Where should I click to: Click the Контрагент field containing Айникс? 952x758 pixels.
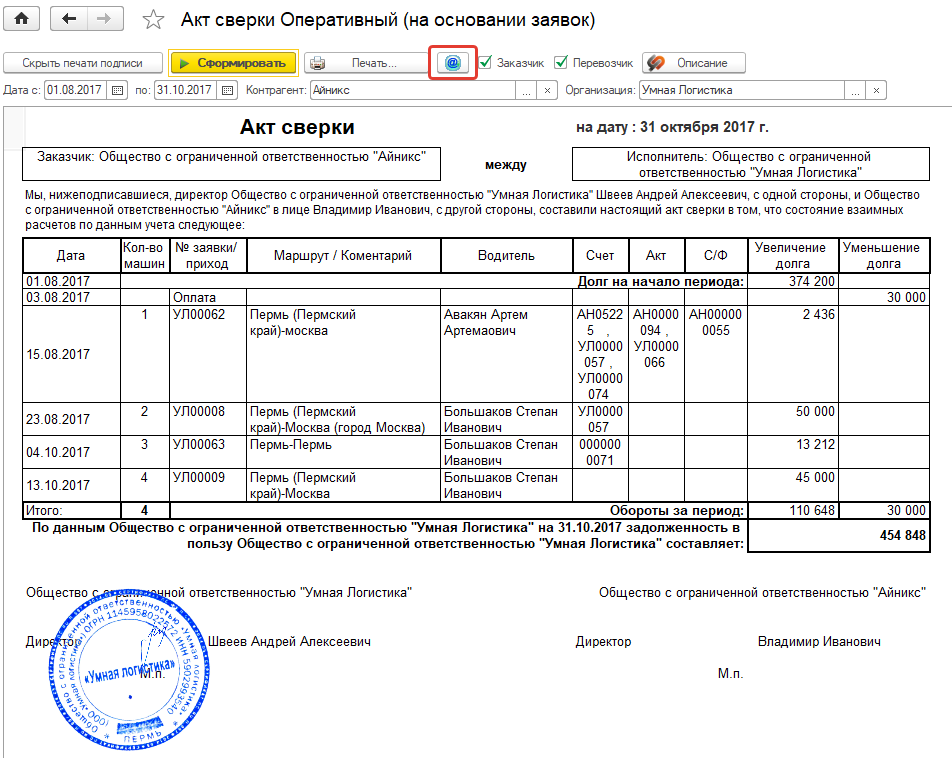413,90
